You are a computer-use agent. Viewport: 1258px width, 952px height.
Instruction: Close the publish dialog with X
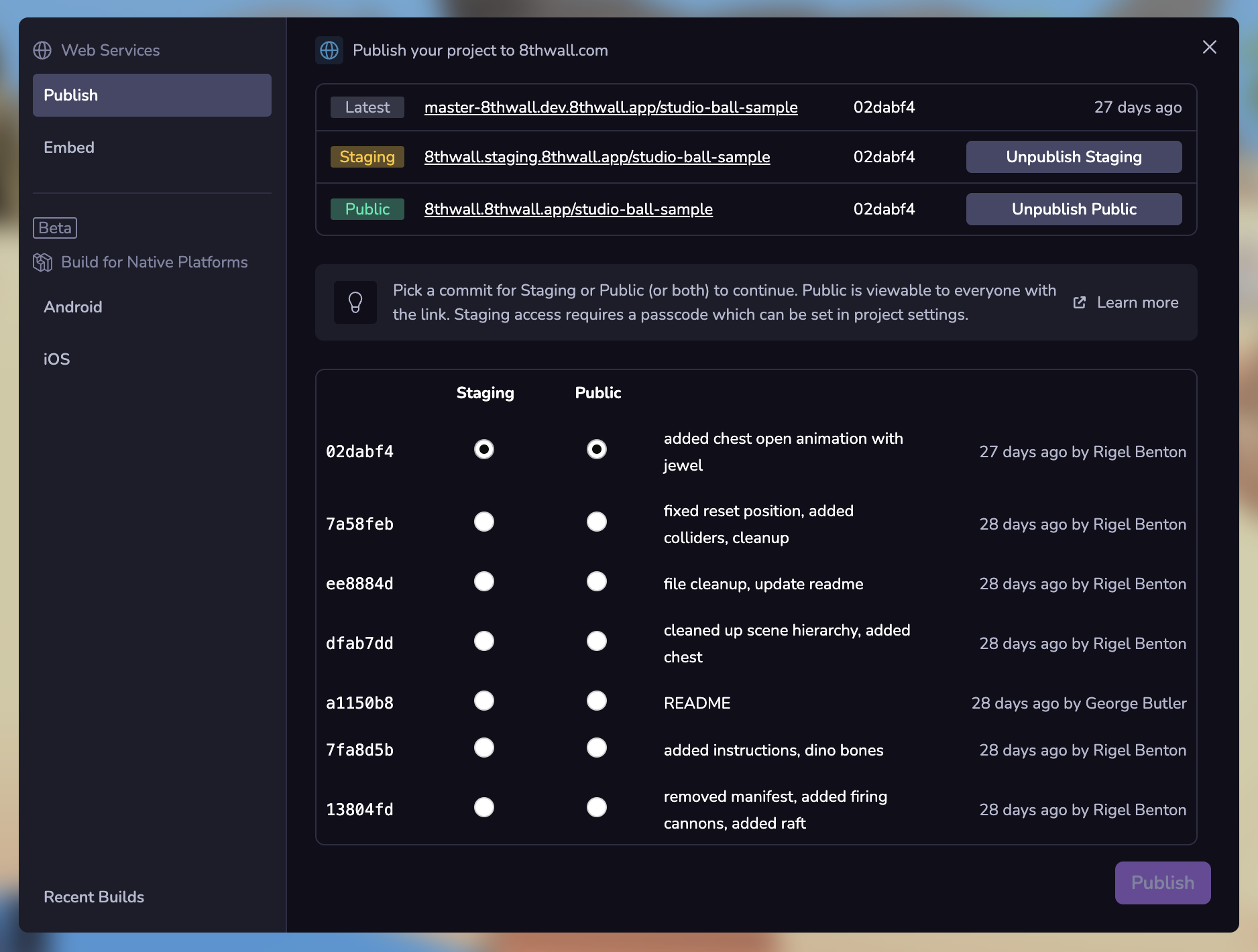(x=1209, y=47)
